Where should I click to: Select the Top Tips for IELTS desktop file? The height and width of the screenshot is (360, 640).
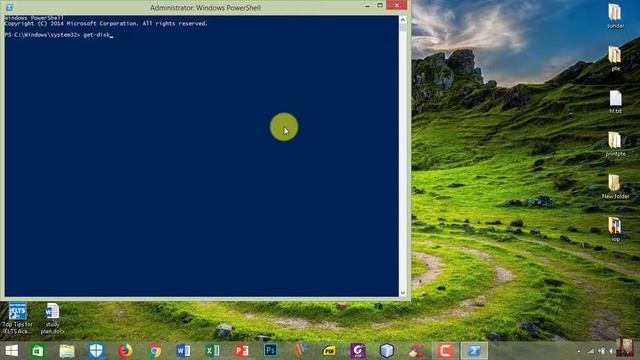pyautogui.click(x=18, y=318)
